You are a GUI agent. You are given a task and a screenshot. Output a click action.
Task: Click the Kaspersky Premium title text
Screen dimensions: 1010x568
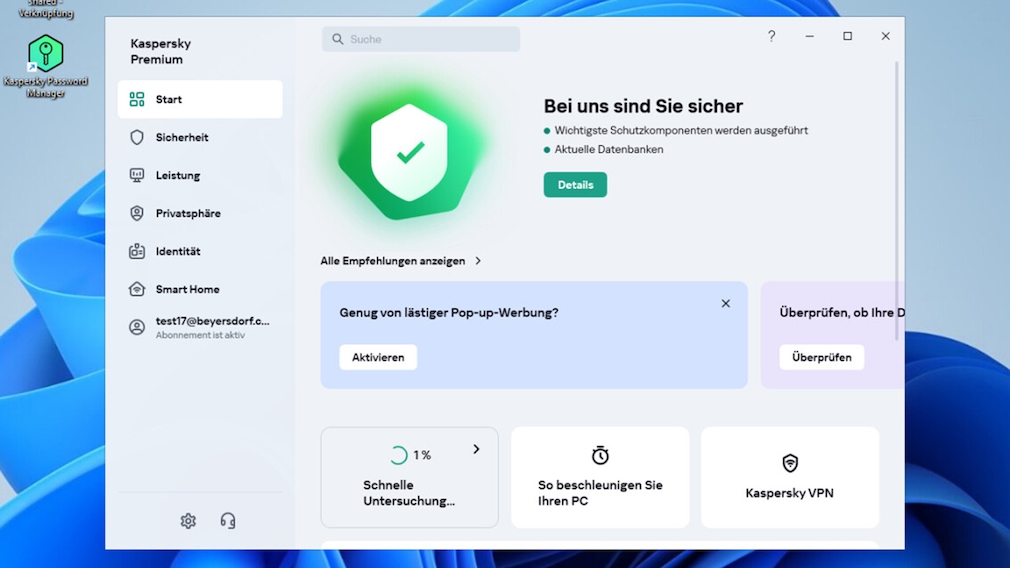coord(160,51)
